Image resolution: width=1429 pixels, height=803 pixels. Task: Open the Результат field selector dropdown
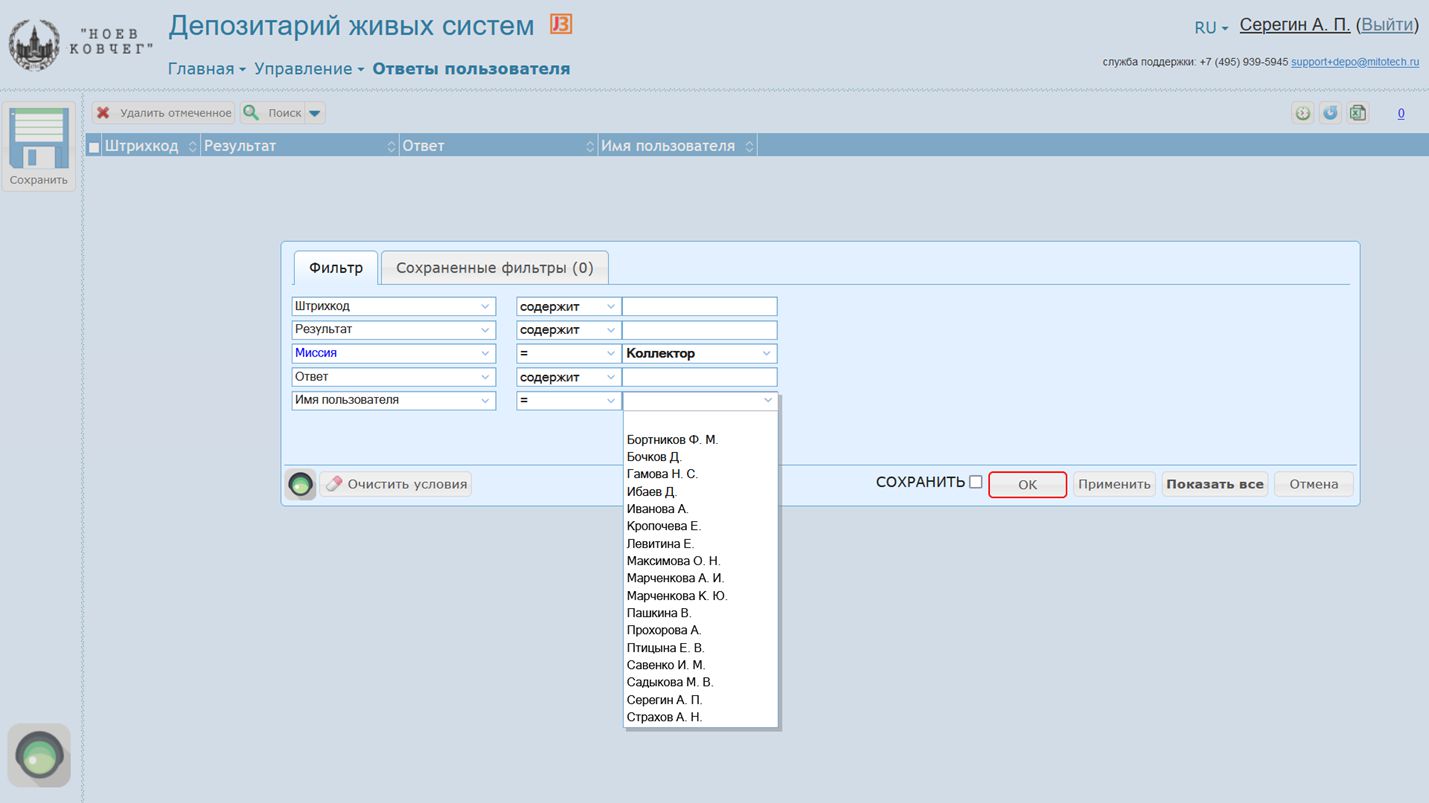(394, 330)
